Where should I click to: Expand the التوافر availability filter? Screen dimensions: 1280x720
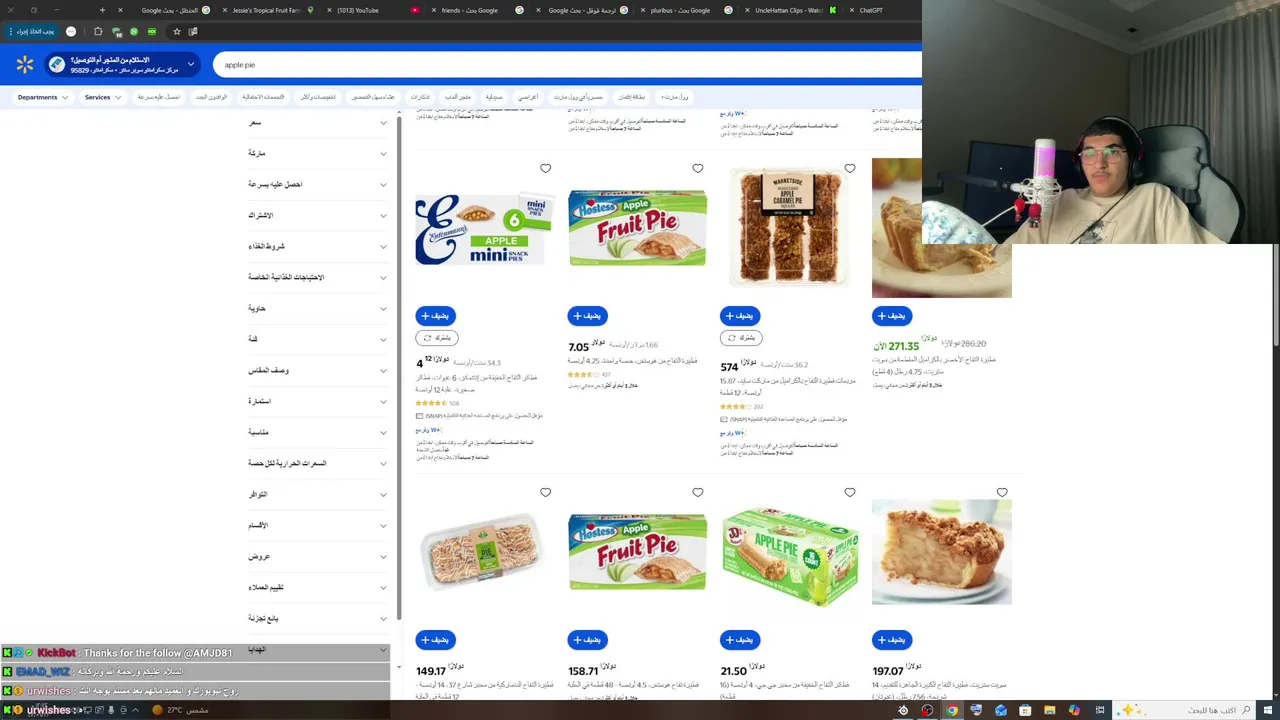(x=318, y=495)
